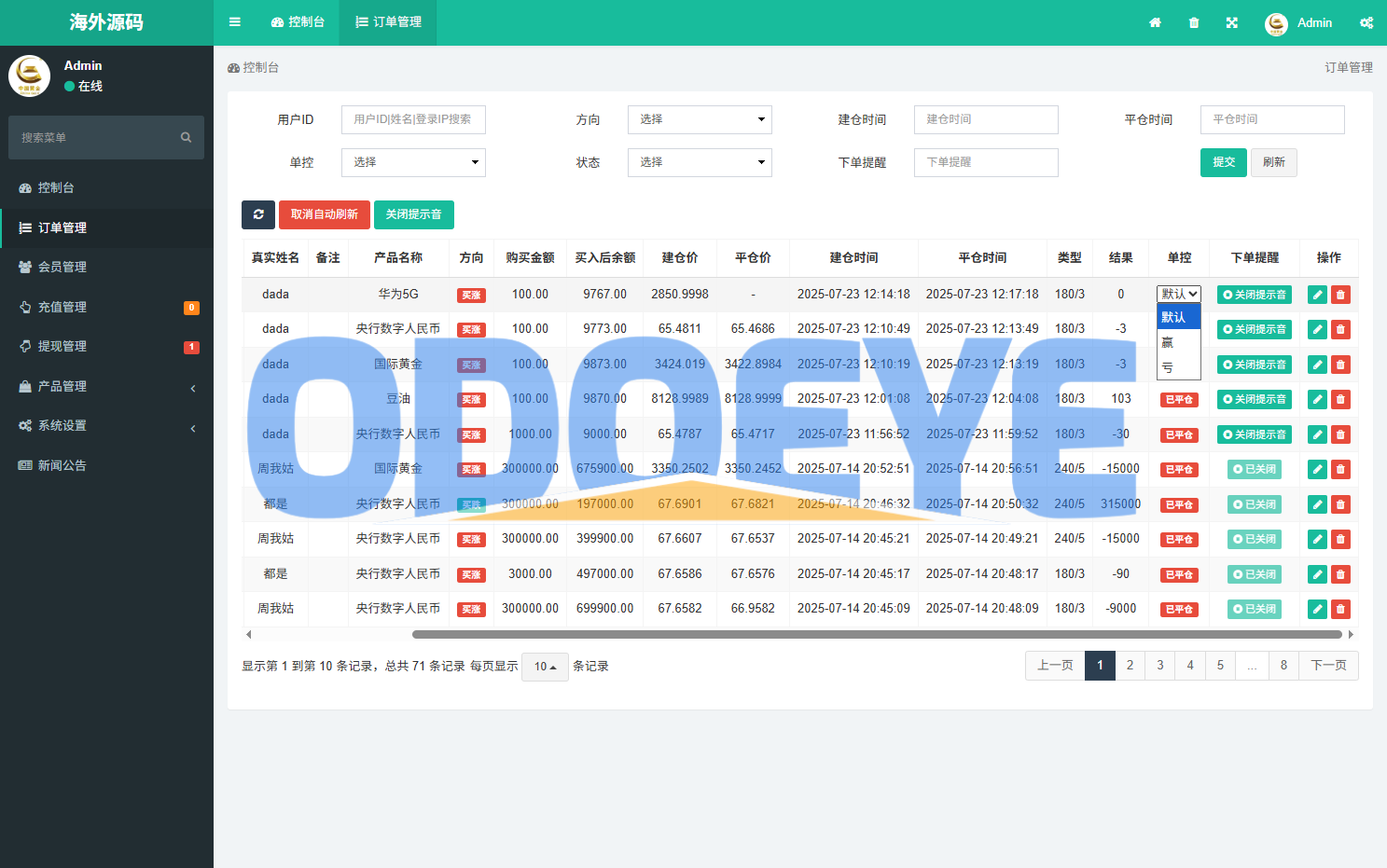Click the hamburger menu toggle icon
The height and width of the screenshot is (868, 1387).
(235, 22)
